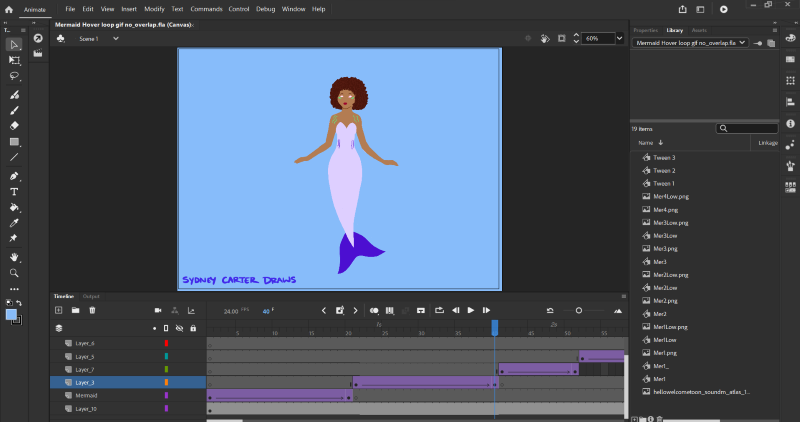The image size is (800, 422).
Task: Switch to the Properties tab
Action: pyautogui.click(x=645, y=30)
